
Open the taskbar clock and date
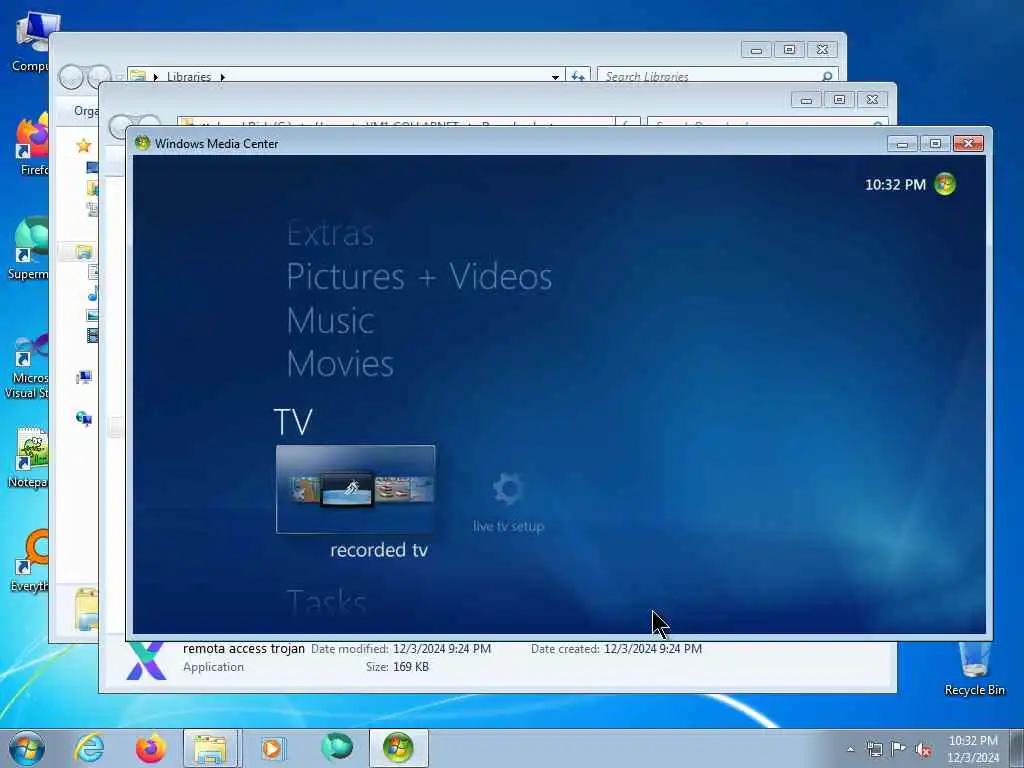(x=973, y=749)
